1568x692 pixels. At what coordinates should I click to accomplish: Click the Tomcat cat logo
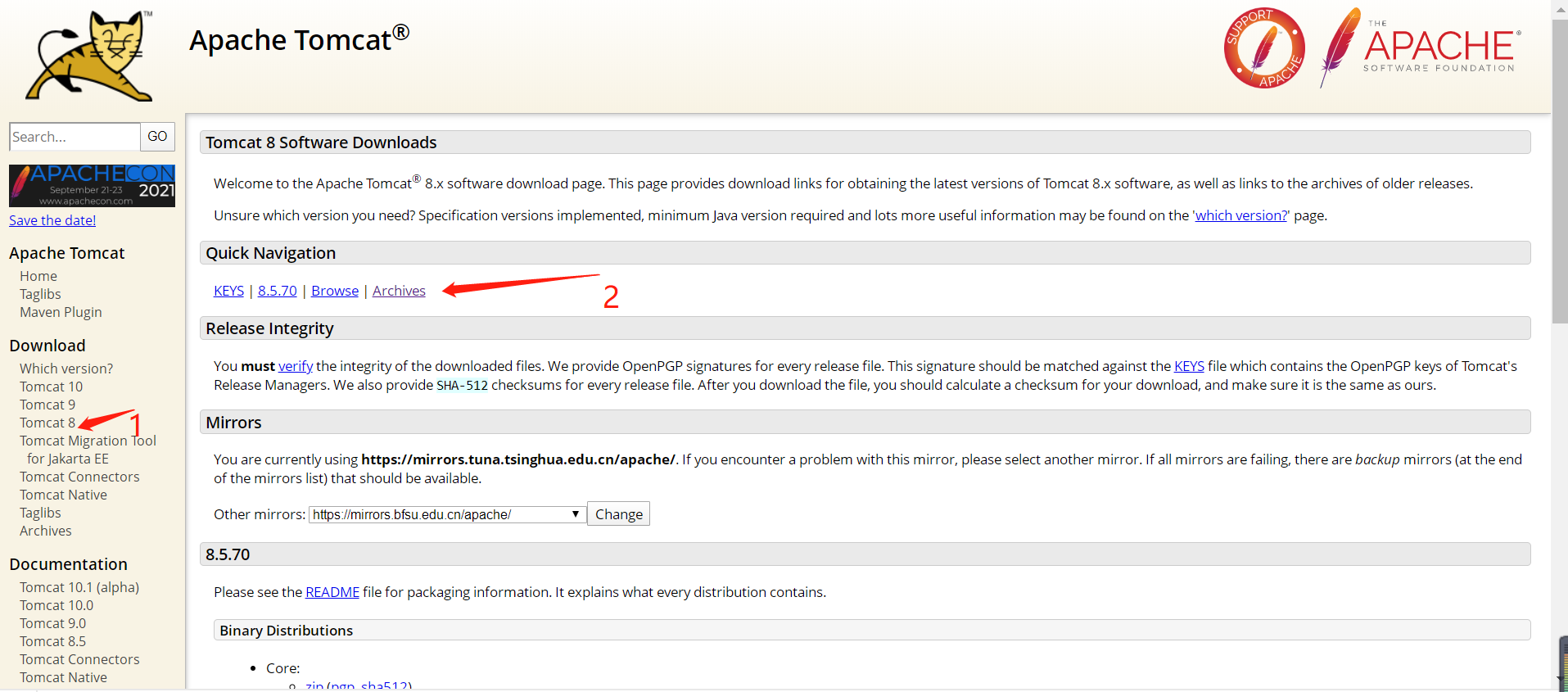point(90,56)
